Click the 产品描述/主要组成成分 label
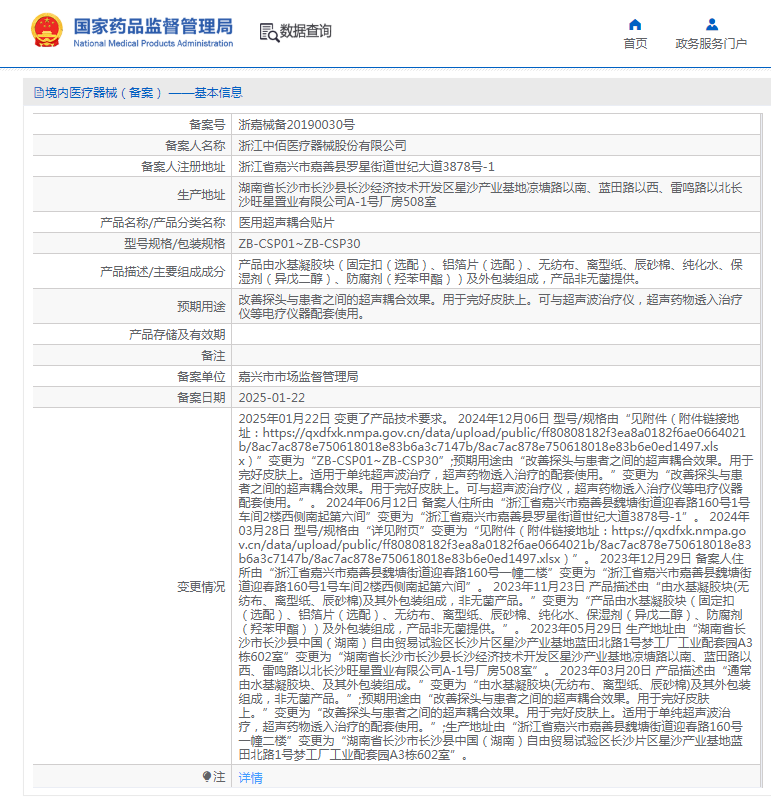 162,272
